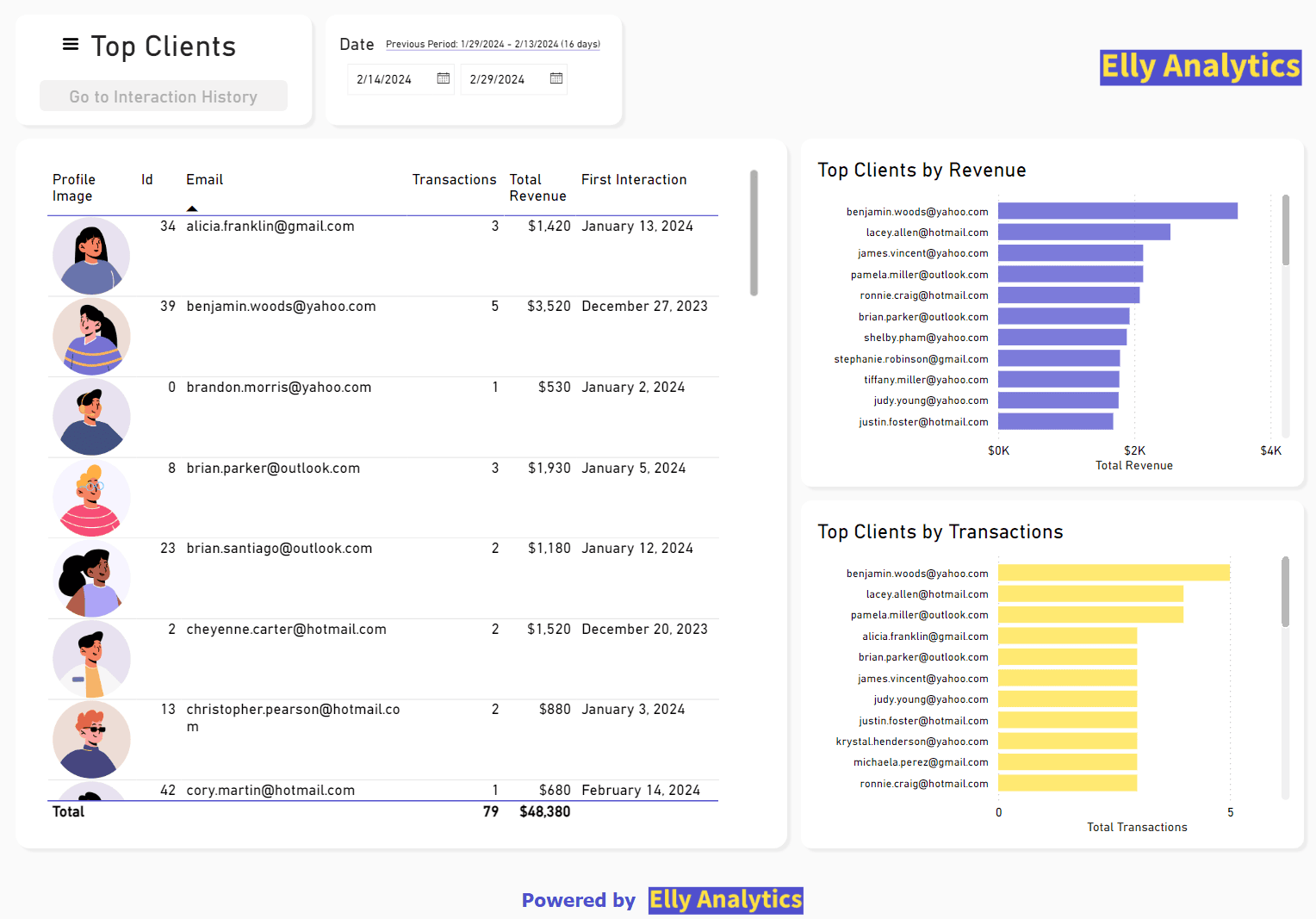Click the start date field showing 2/14/2024
Viewport: 1316px width, 919px height.
[x=393, y=79]
